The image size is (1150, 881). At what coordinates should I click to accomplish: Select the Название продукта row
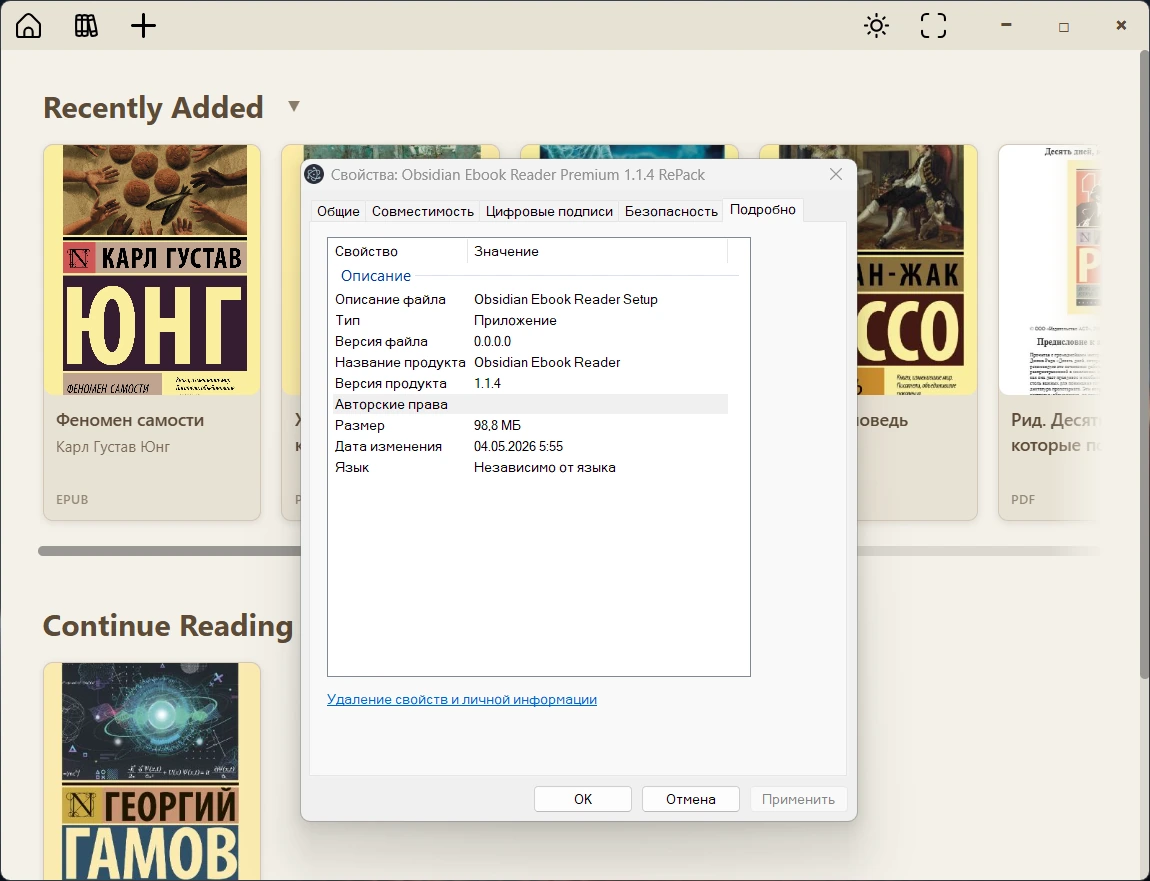point(530,362)
